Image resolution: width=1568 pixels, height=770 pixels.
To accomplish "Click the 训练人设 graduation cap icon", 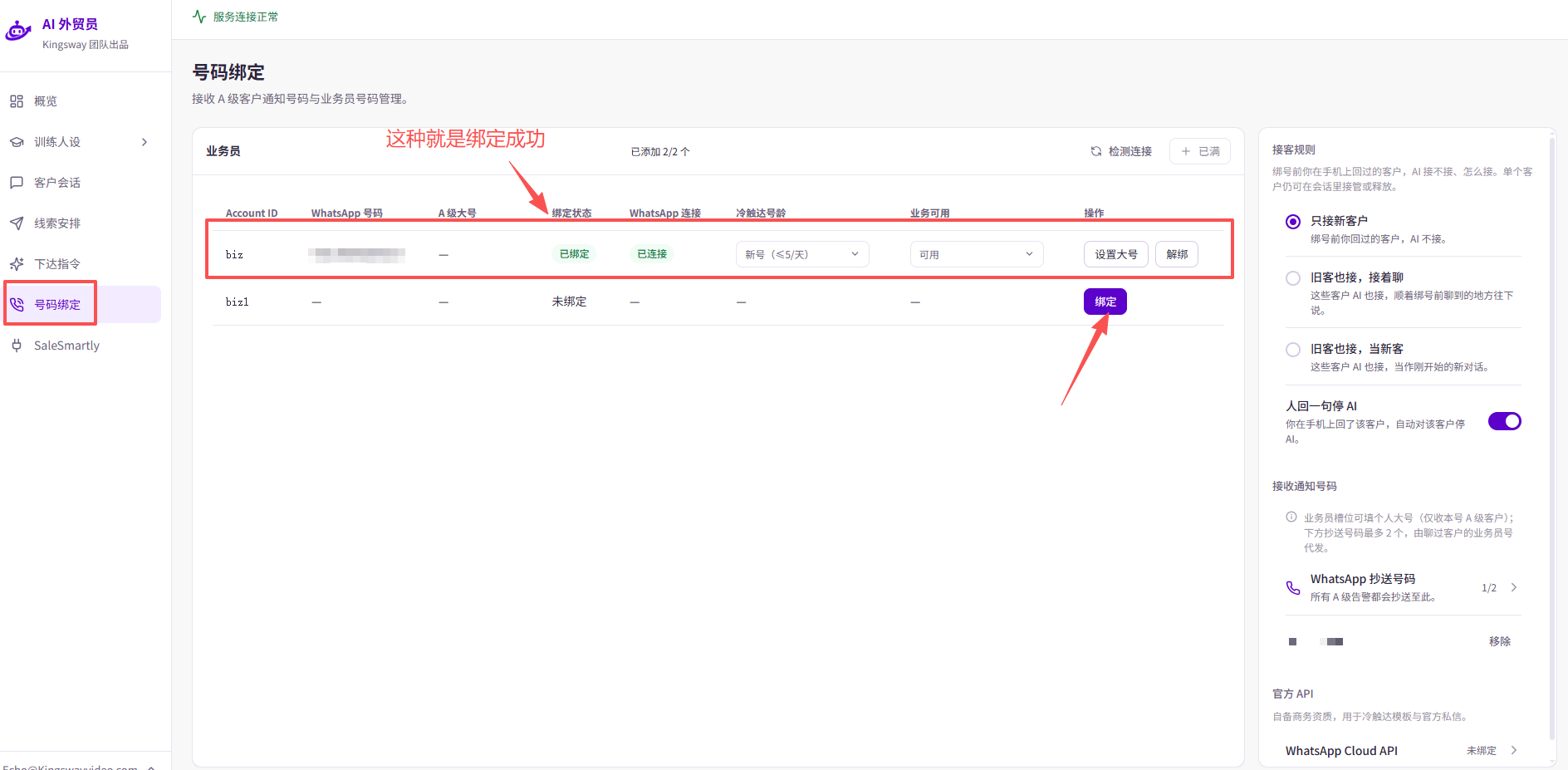I will pyautogui.click(x=17, y=142).
